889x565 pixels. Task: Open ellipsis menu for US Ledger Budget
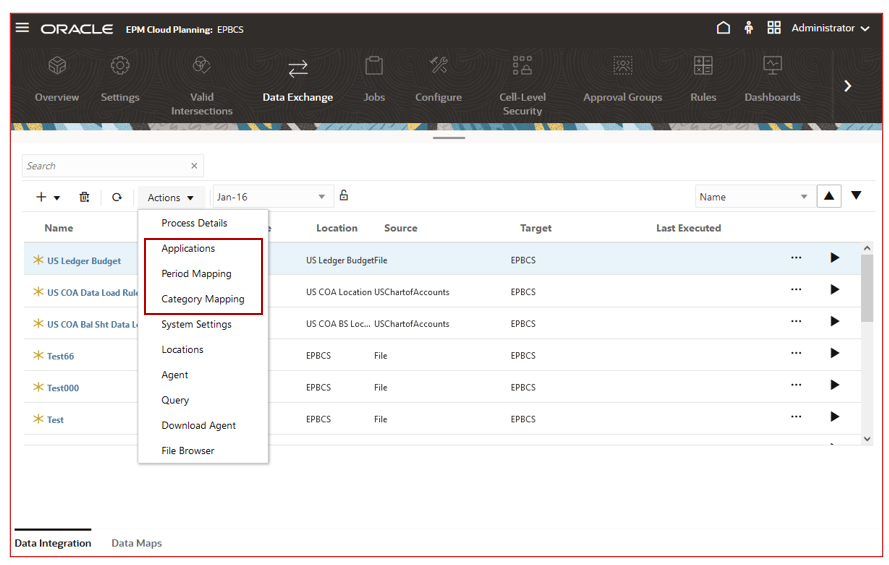click(x=796, y=258)
